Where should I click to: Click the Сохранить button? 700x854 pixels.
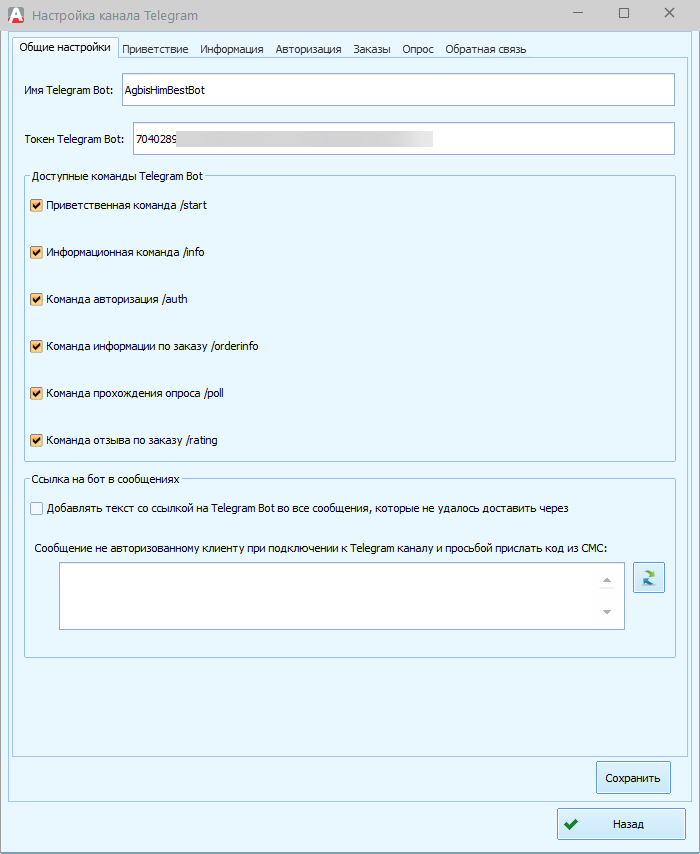pos(633,777)
